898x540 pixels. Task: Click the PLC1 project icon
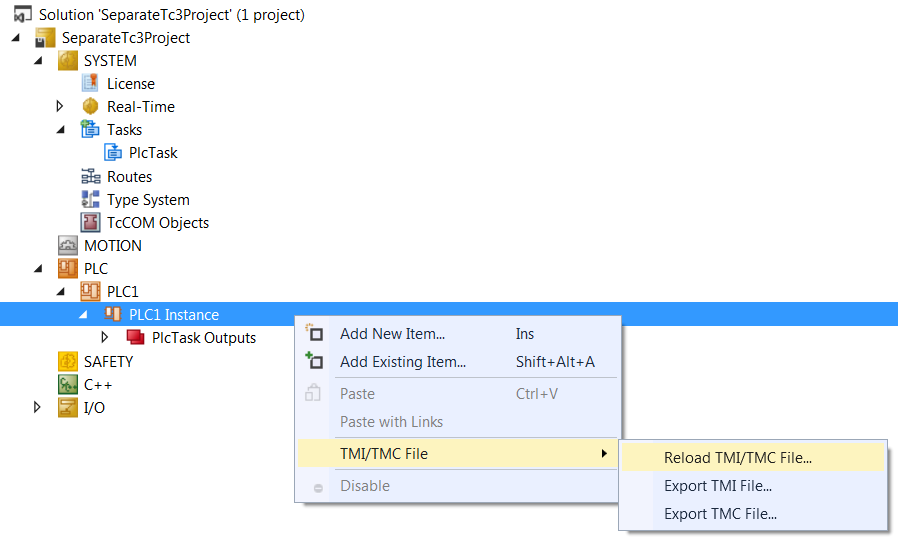pyautogui.click(x=90, y=291)
